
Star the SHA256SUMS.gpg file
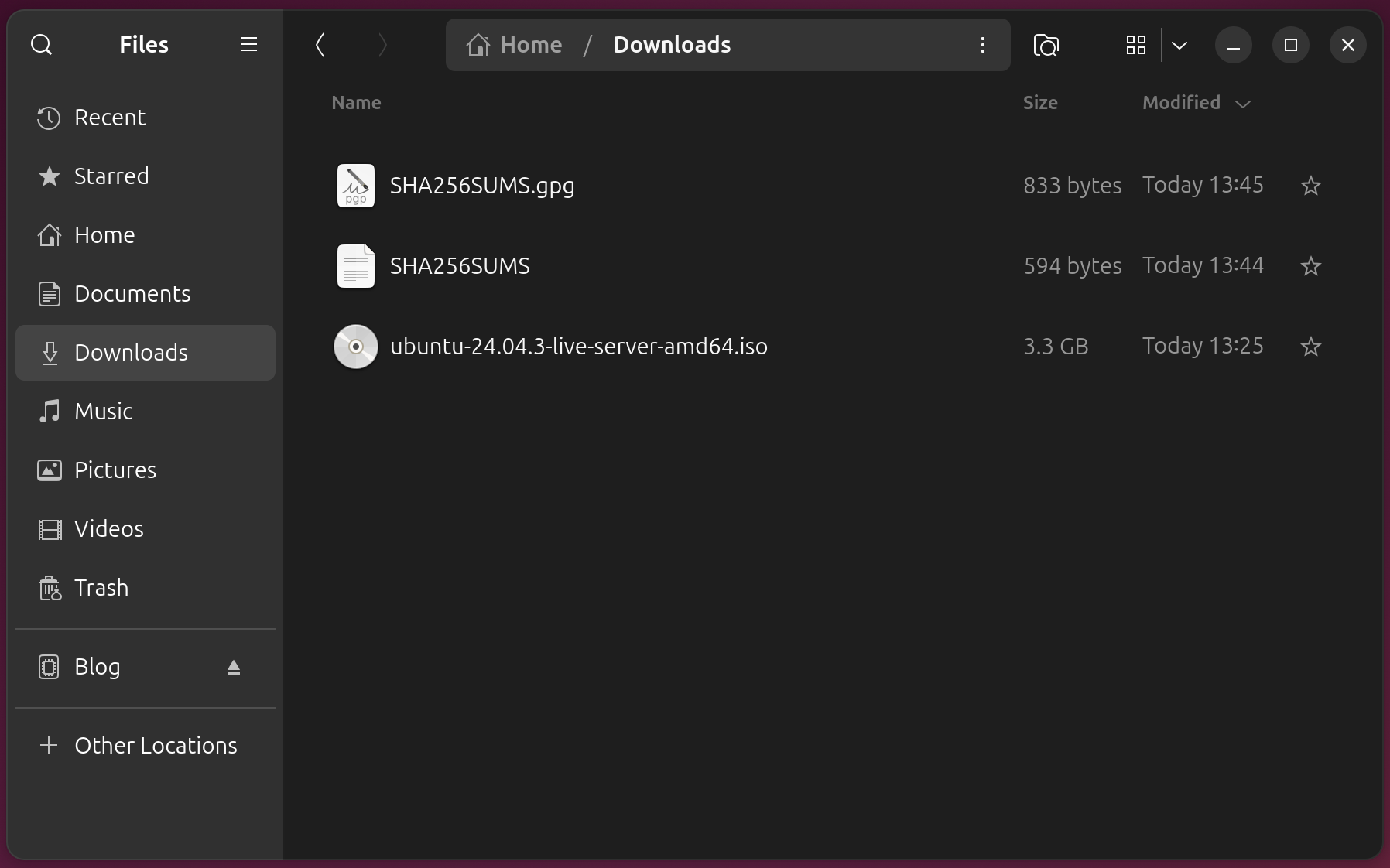click(x=1310, y=186)
